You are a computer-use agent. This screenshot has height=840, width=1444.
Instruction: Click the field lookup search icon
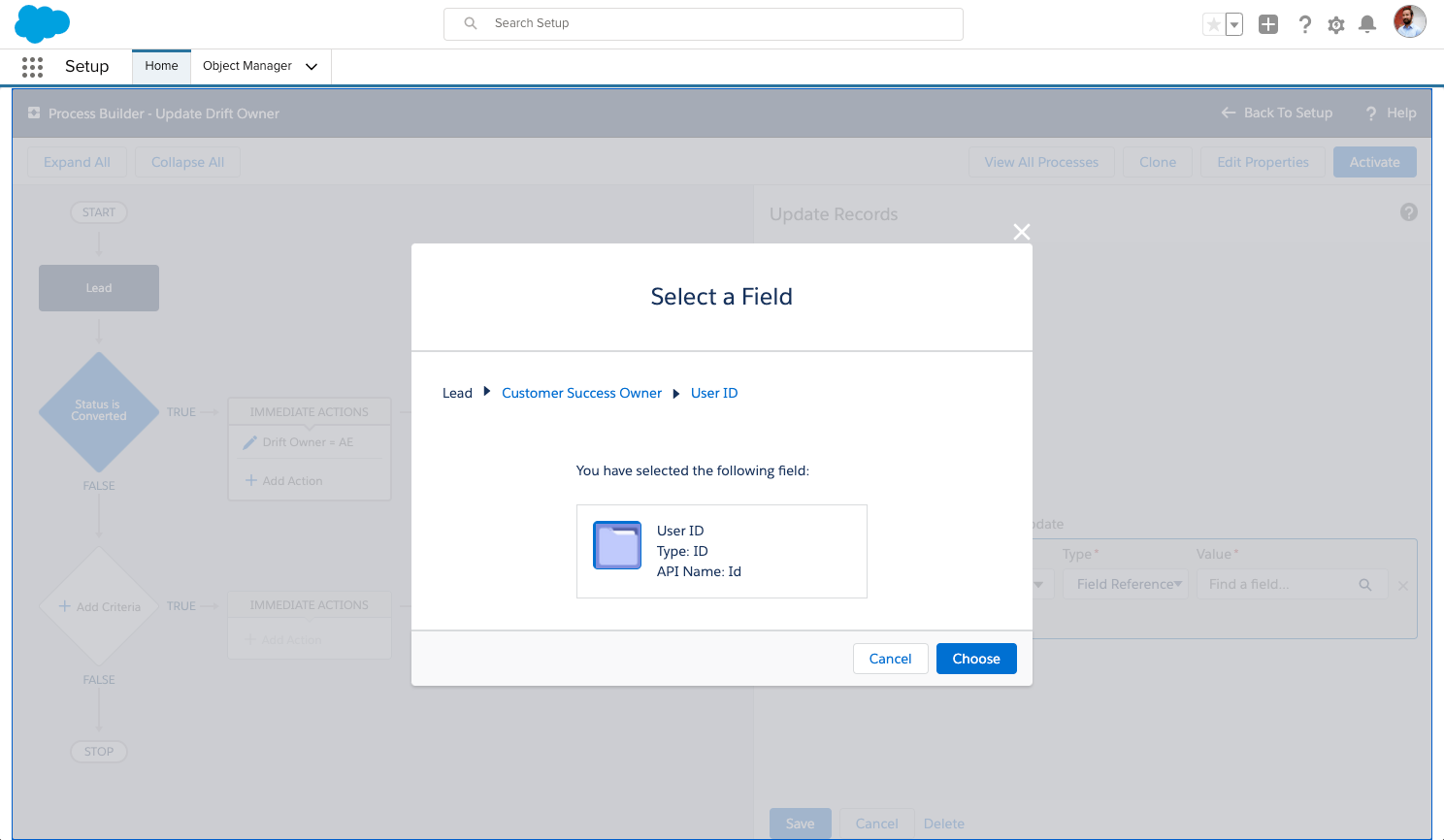click(1365, 585)
